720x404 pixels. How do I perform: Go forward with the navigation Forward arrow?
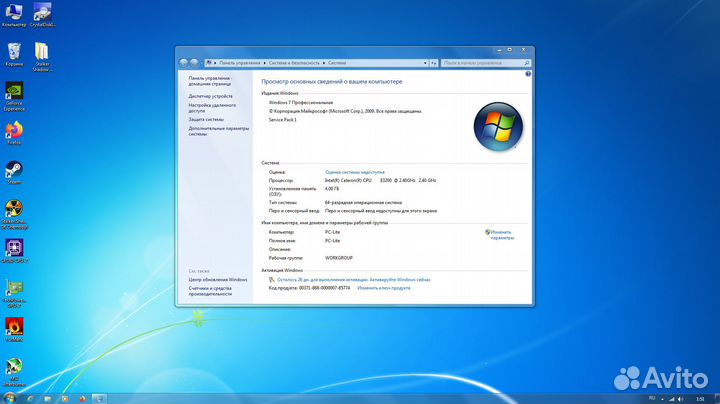coord(194,62)
